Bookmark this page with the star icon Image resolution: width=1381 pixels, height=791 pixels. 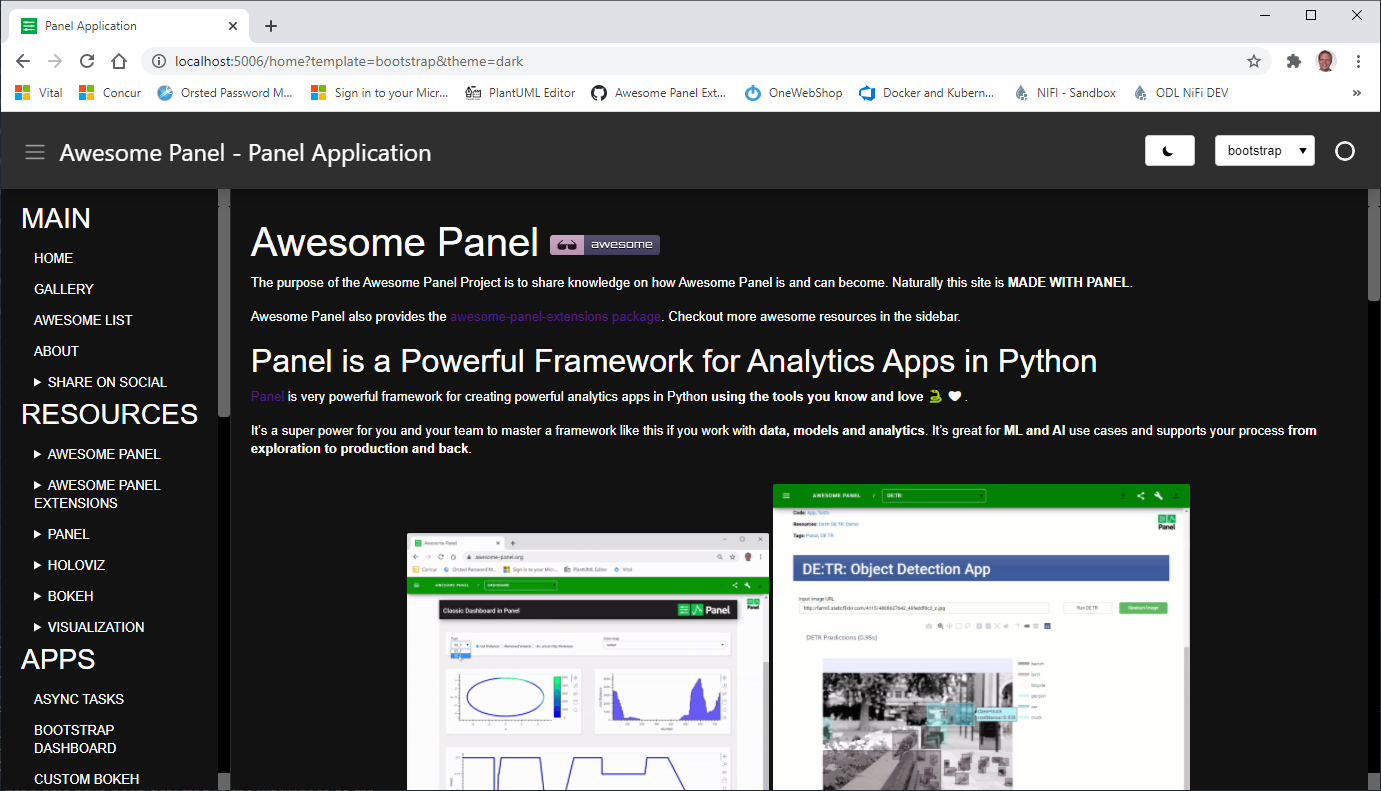click(x=1254, y=61)
